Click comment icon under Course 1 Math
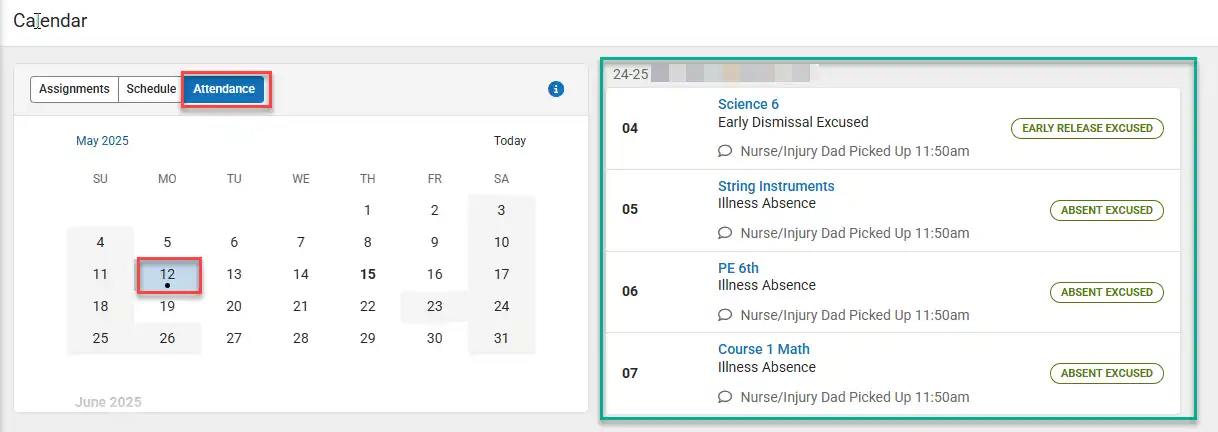1218x432 pixels. (725, 397)
